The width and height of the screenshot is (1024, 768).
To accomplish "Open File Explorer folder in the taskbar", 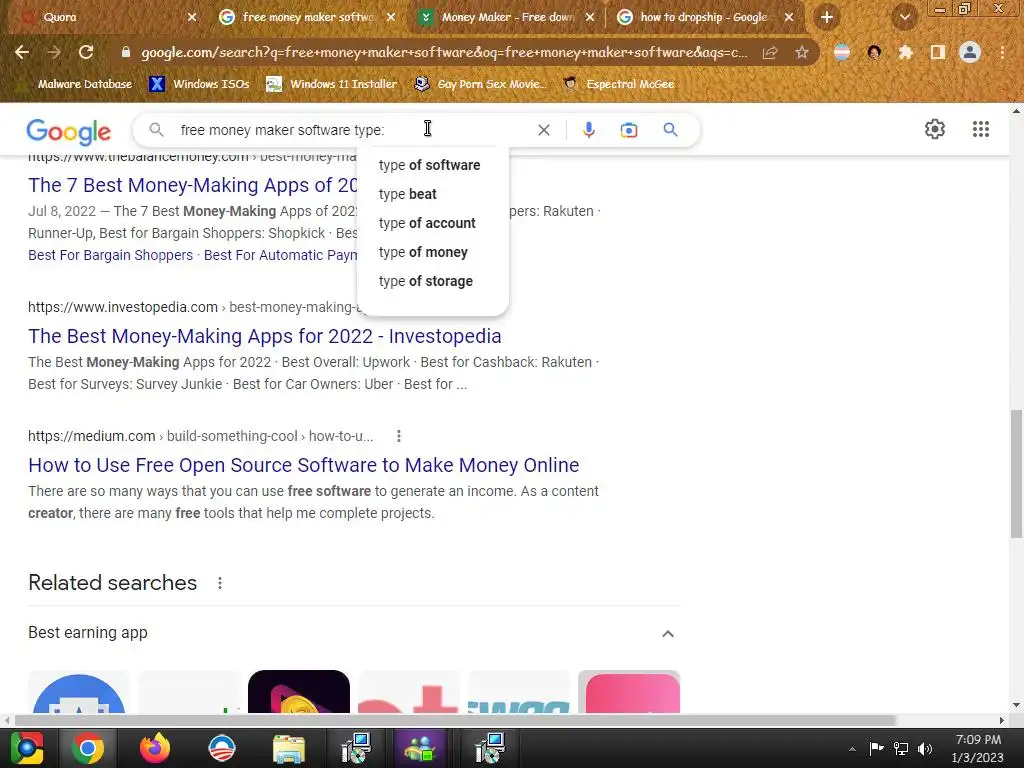I will click(x=289, y=748).
